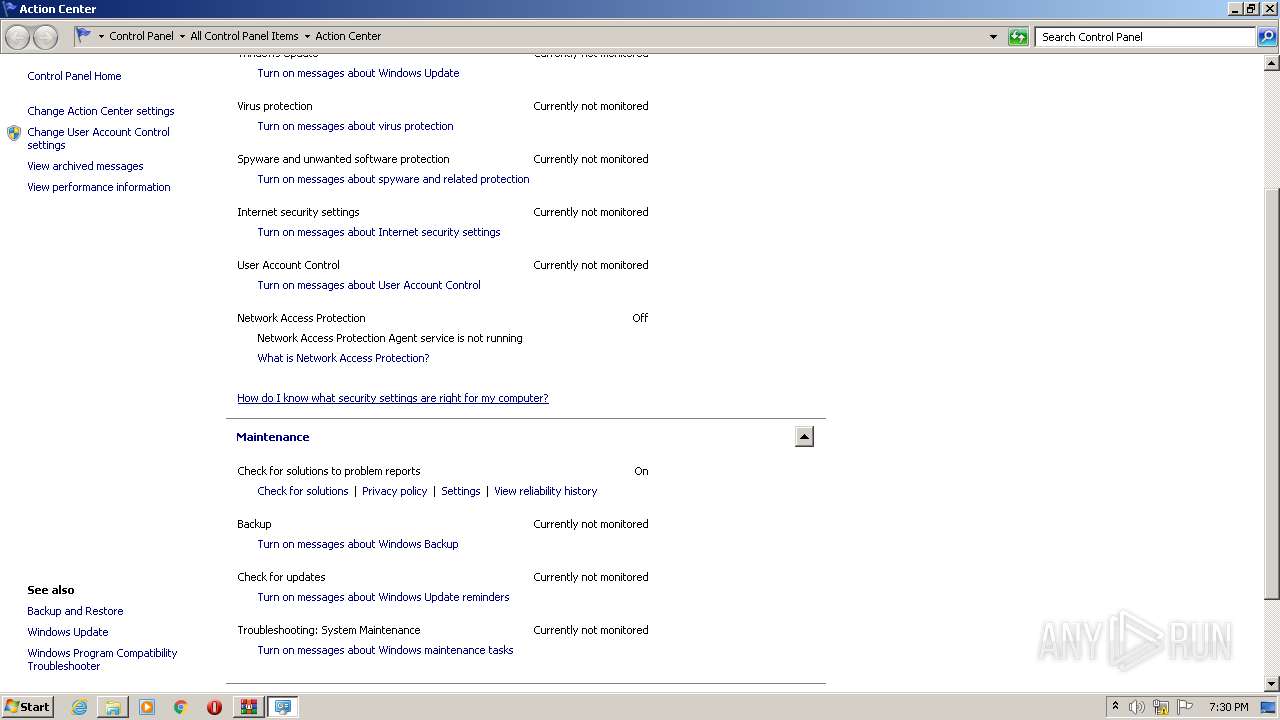Click the Back navigation arrow button

pyautogui.click(x=18, y=37)
